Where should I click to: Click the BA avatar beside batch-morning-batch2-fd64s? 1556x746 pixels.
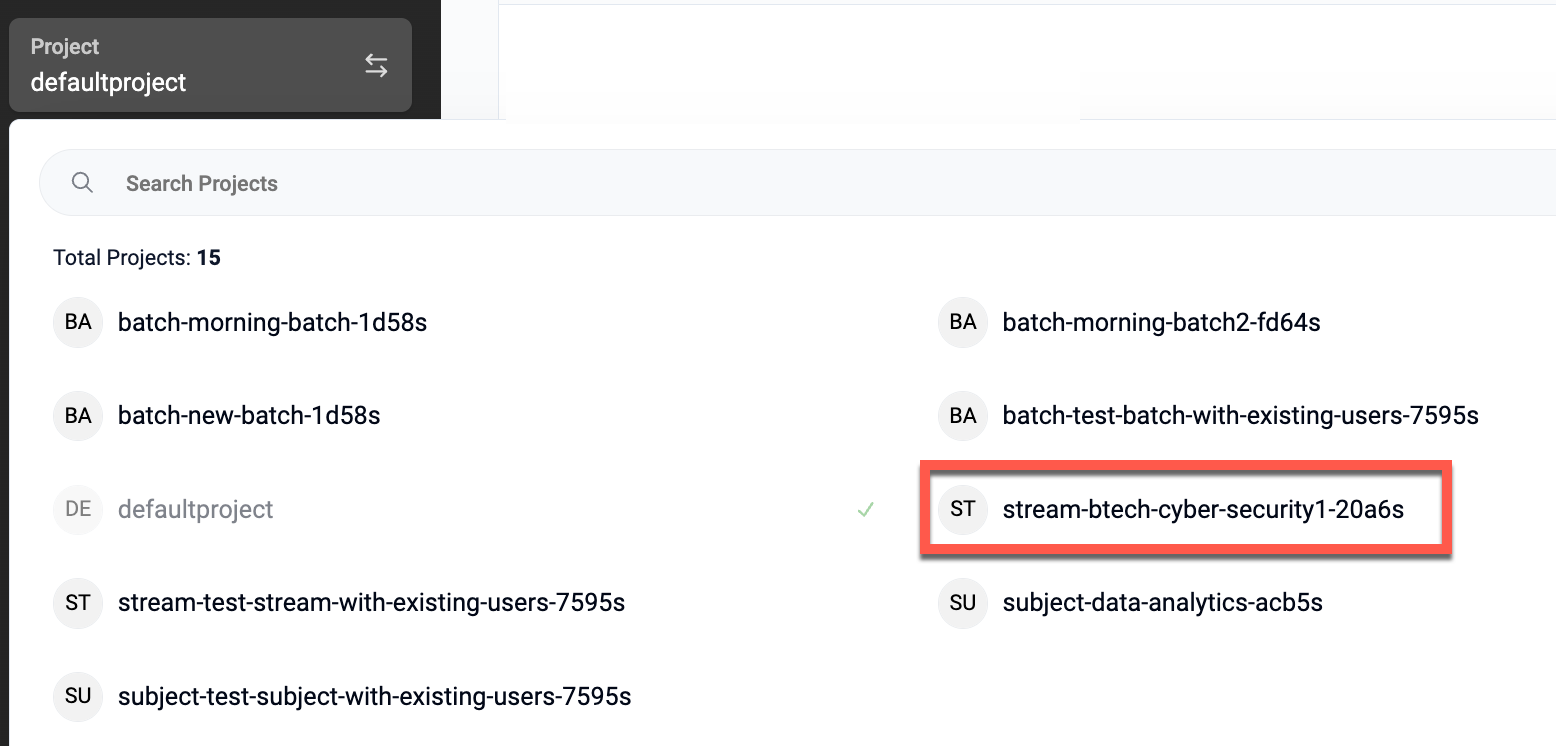(963, 323)
